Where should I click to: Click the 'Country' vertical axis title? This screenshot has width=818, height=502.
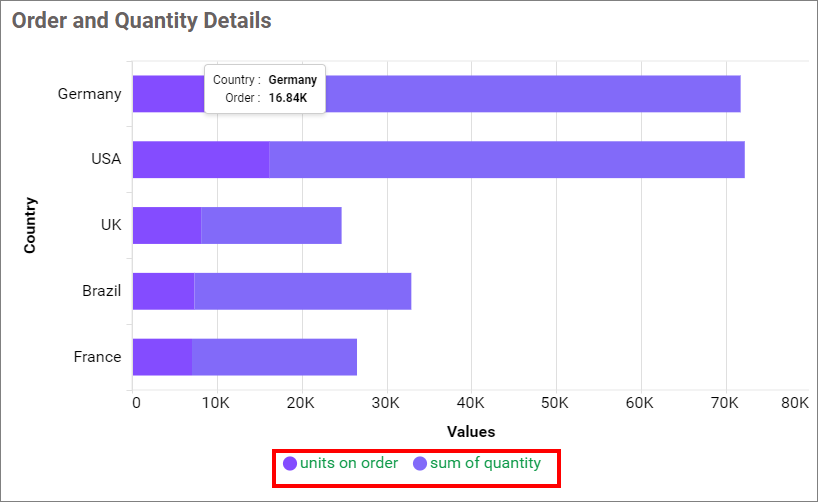tap(30, 225)
